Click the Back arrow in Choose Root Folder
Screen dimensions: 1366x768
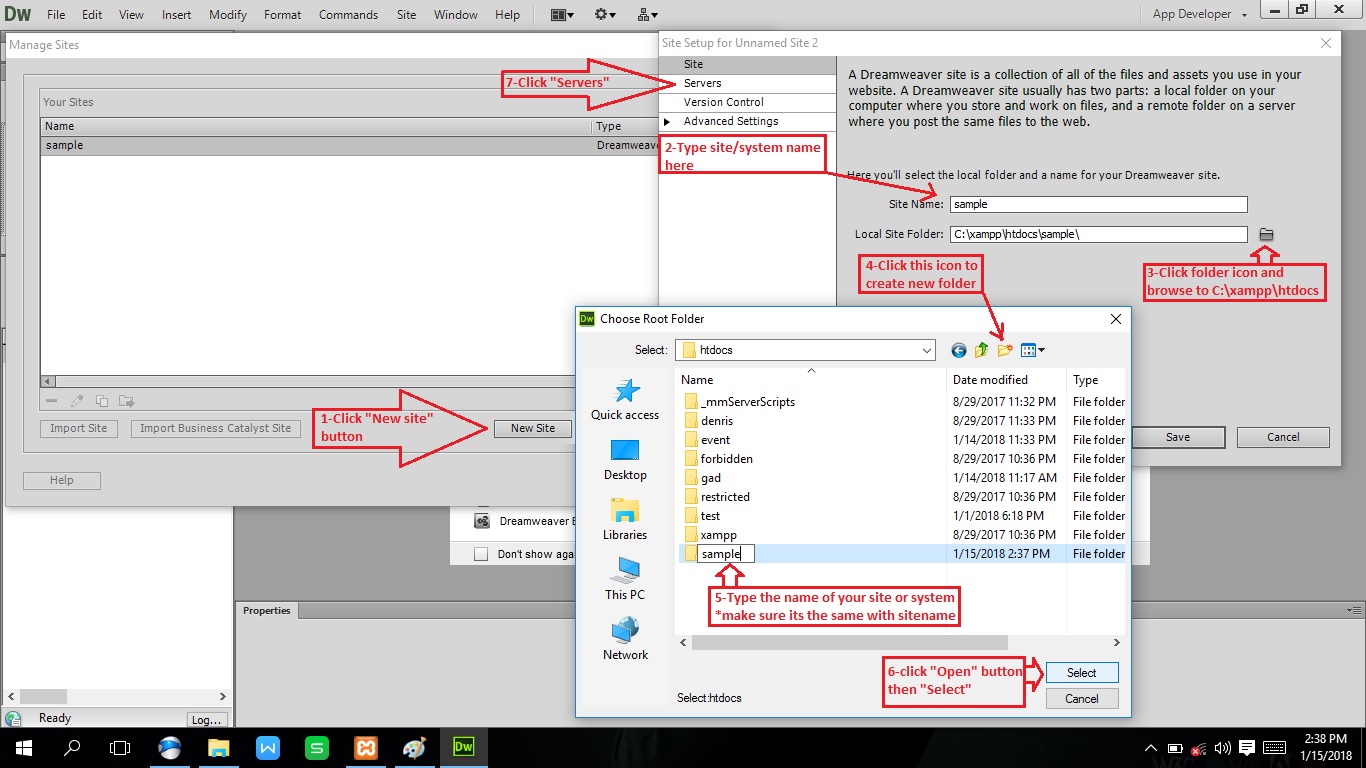click(x=959, y=350)
